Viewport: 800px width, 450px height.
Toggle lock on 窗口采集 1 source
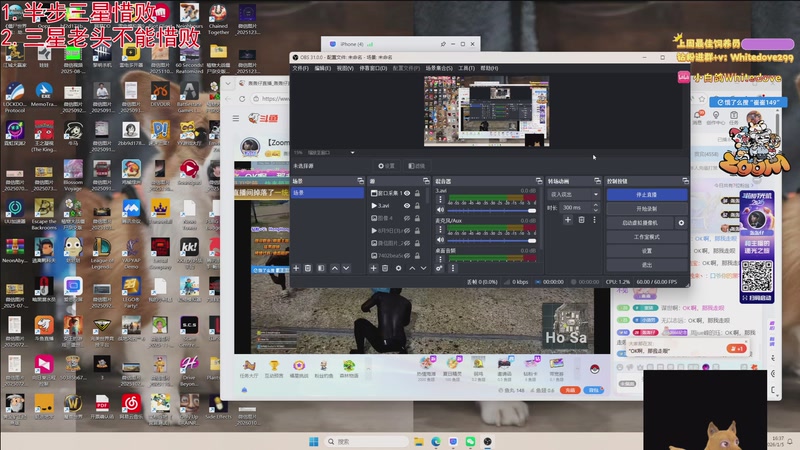click(x=417, y=193)
